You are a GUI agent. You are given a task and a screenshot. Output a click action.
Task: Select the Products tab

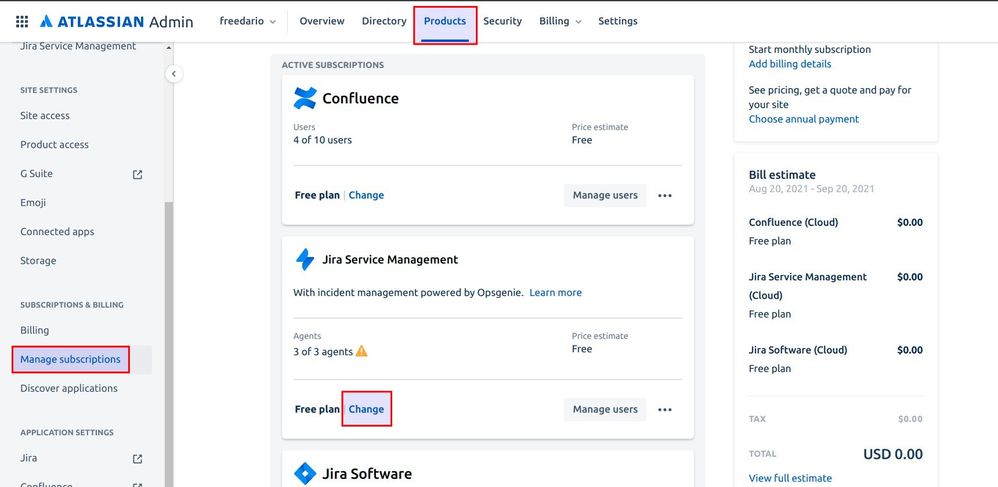445,21
